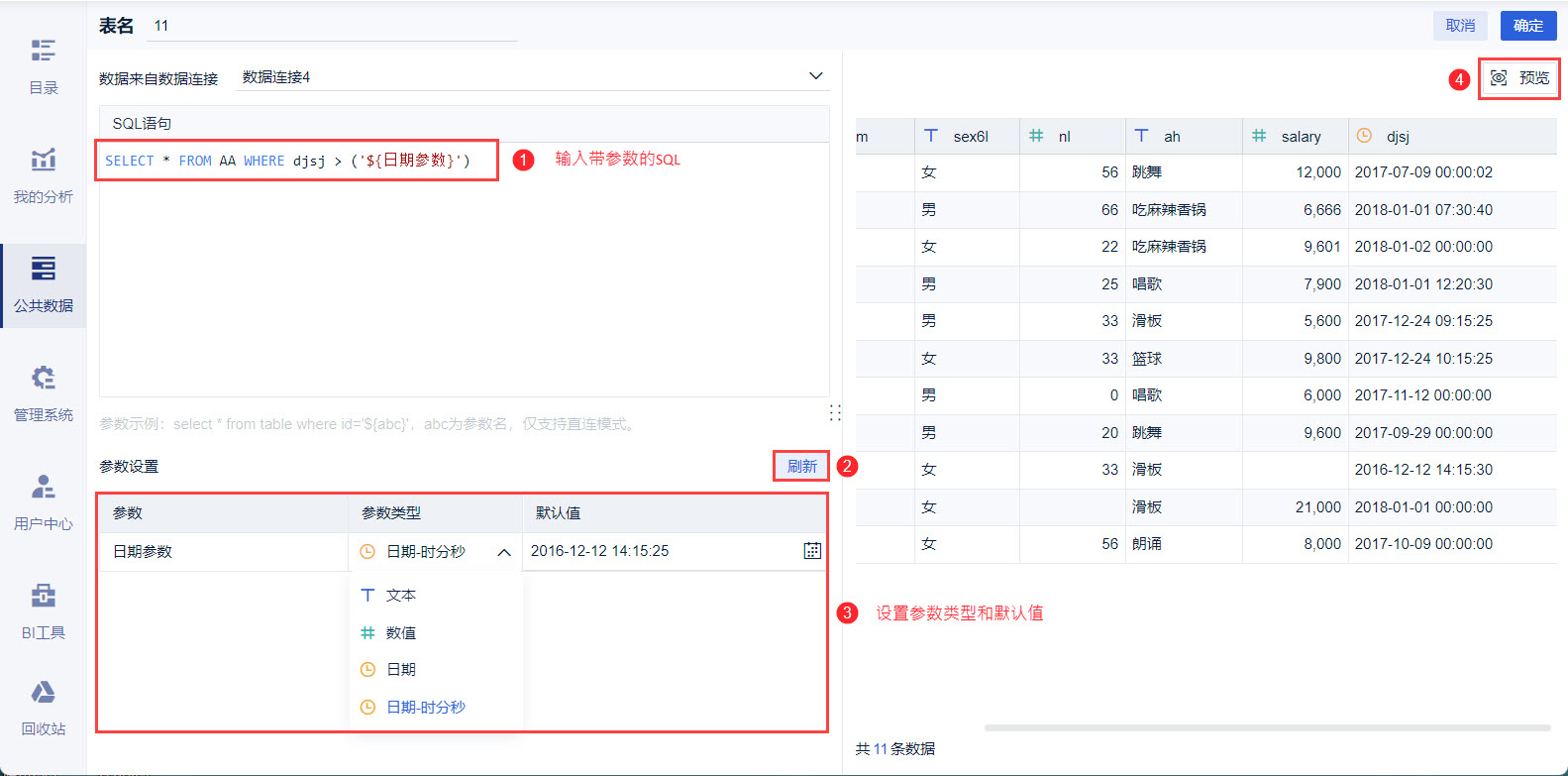Open the 管理系统 gear icon
The height and width of the screenshot is (776, 1568).
[44, 378]
